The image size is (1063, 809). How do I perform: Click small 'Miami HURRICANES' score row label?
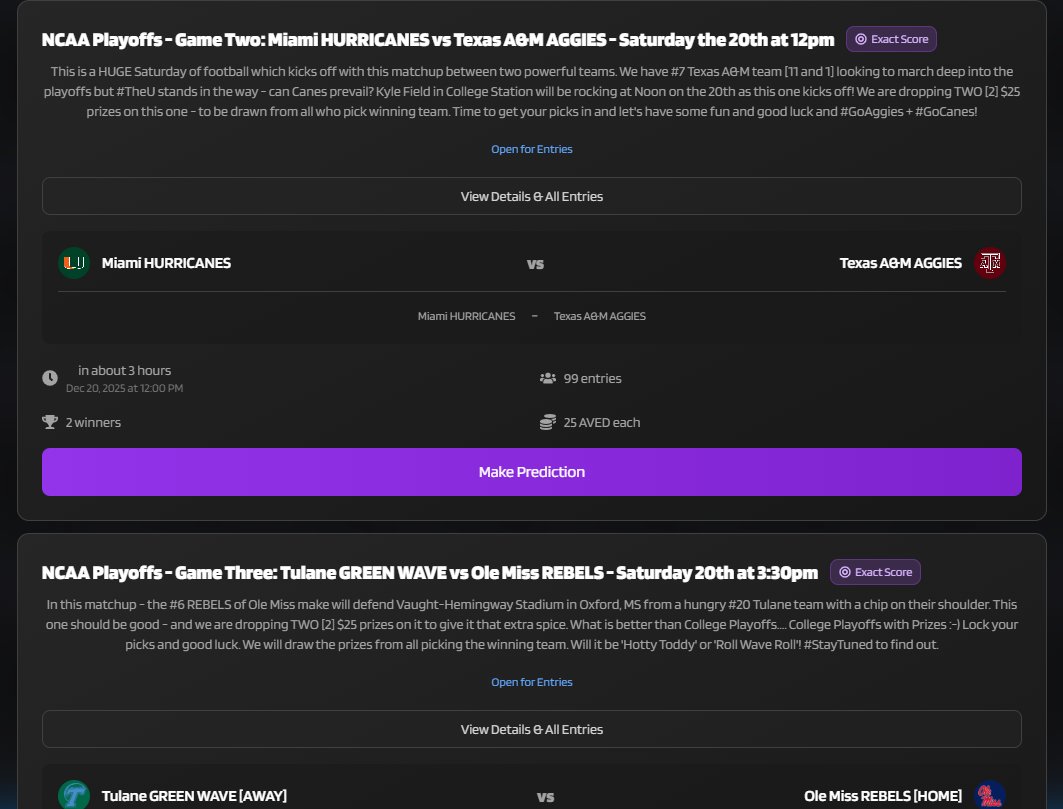pos(466,316)
